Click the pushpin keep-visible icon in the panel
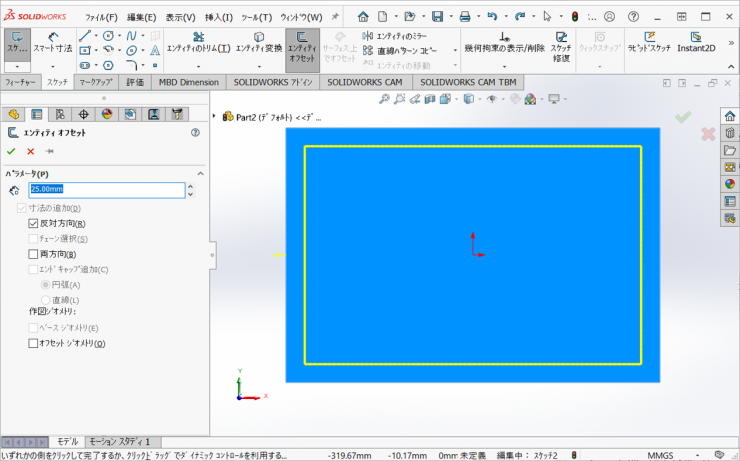 click(50, 151)
